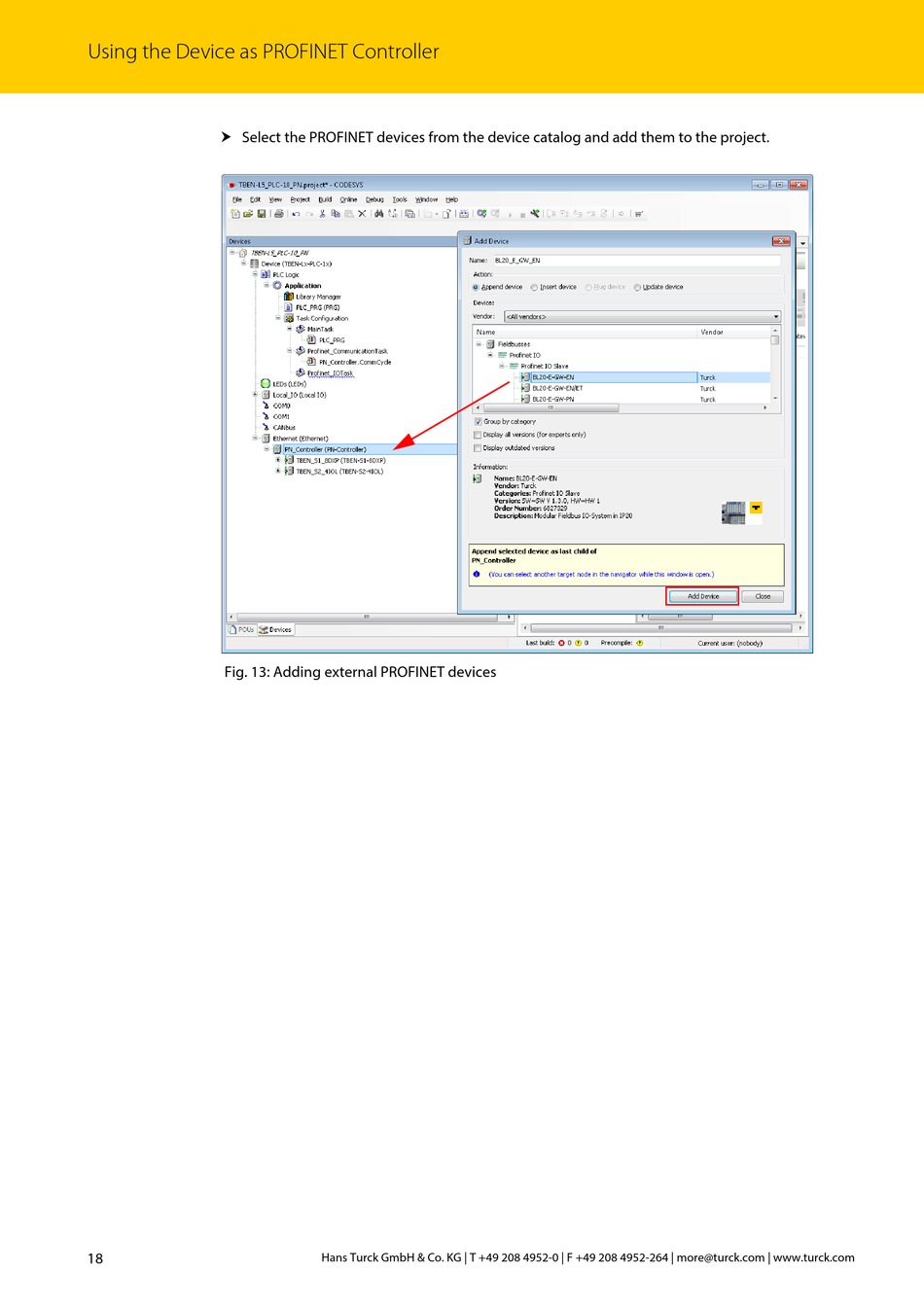Click the Paste toolbar icon
Viewport: 924px width, 1307px height.
pyautogui.click(x=348, y=214)
